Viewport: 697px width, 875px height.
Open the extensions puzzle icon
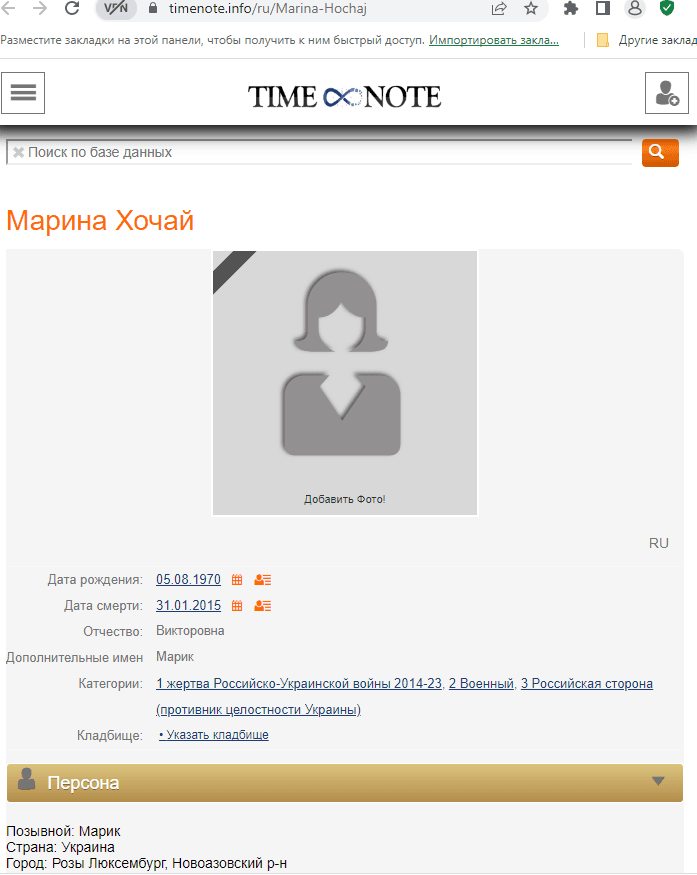tap(571, 8)
